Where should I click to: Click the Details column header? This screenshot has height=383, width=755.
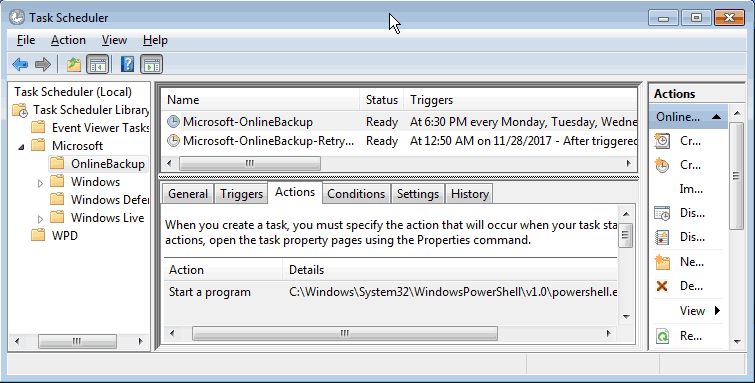(450, 270)
